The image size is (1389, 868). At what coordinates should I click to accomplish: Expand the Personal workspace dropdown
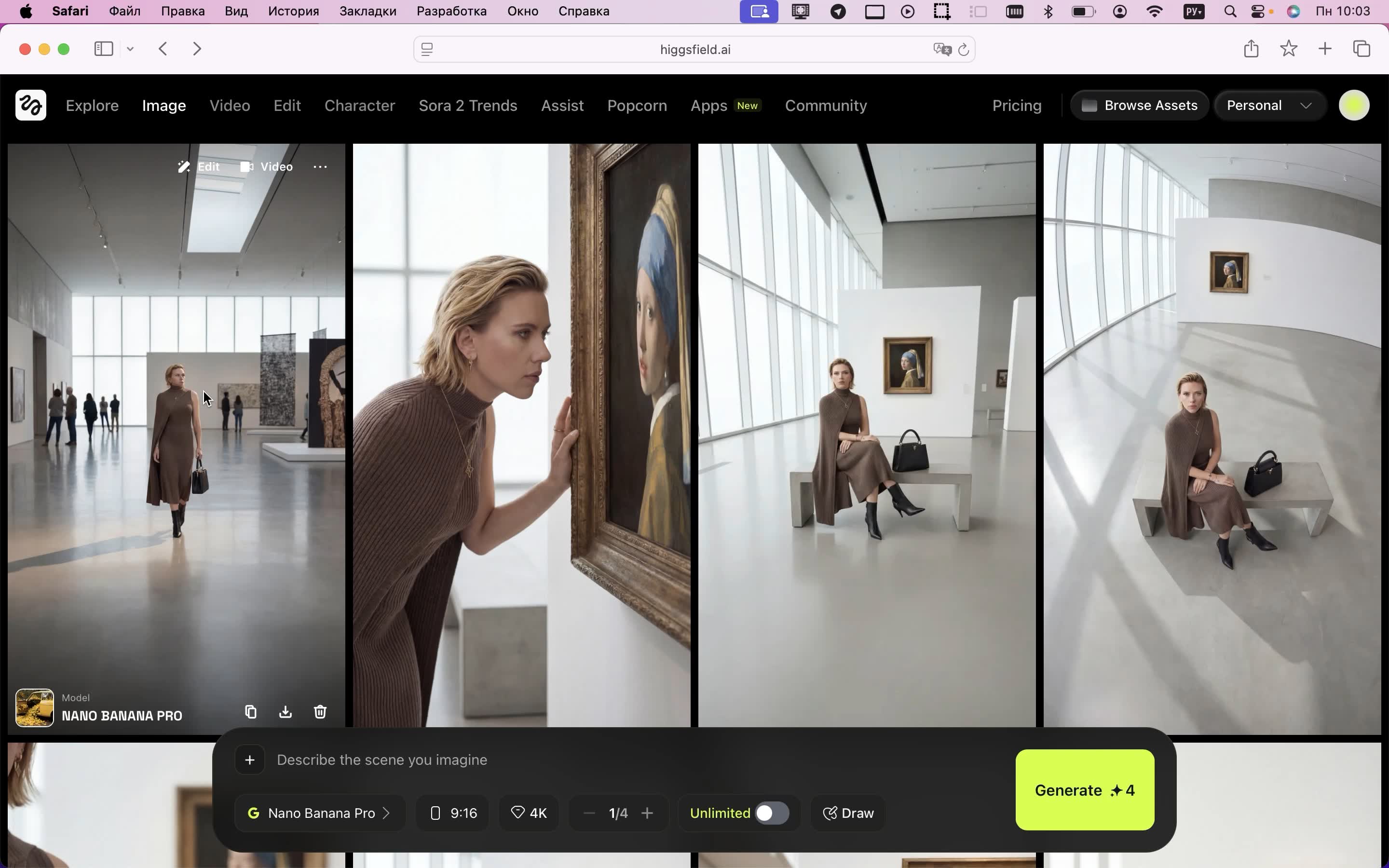(1269, 106)
